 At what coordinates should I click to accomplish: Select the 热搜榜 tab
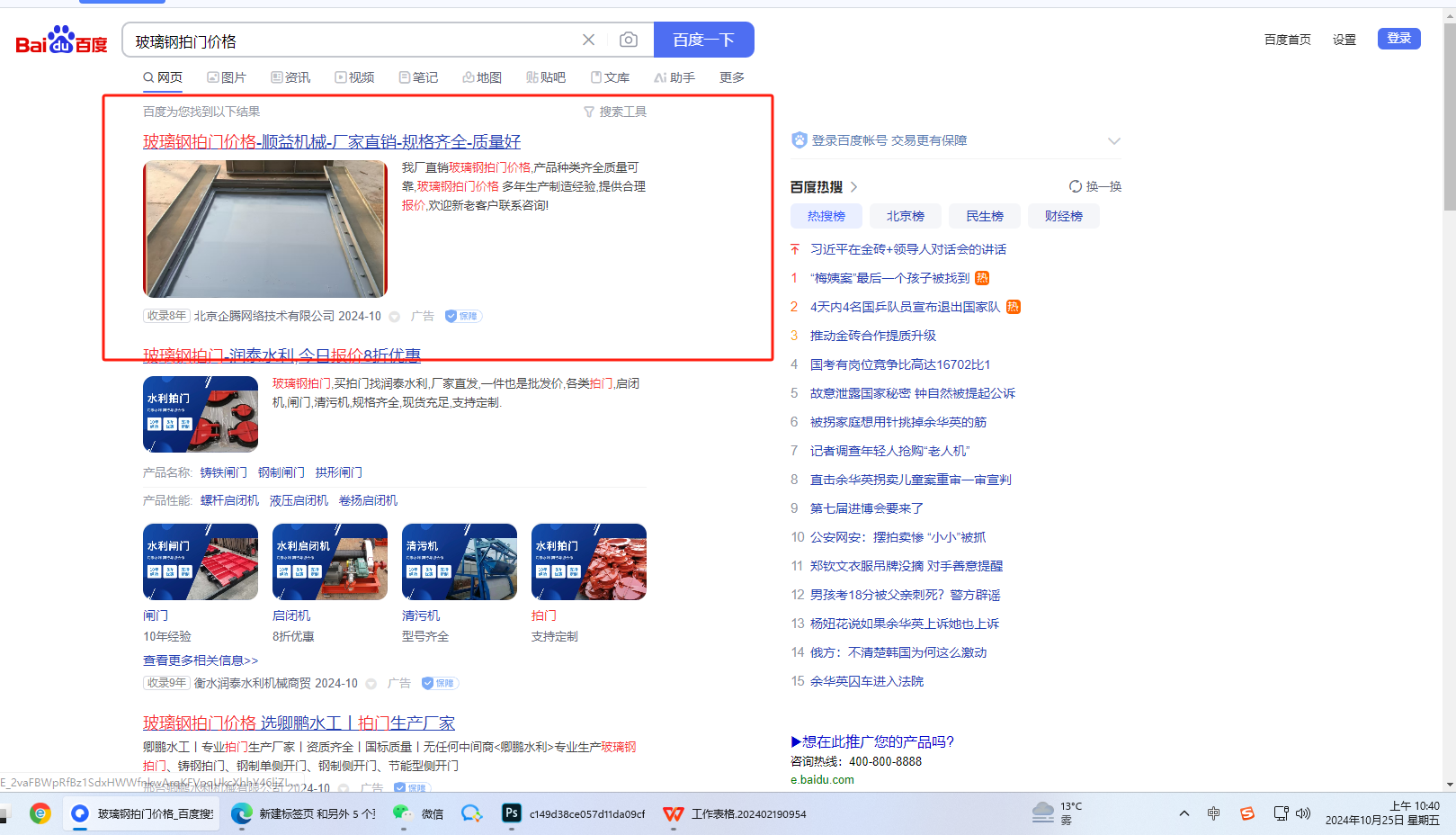(826, 216)
